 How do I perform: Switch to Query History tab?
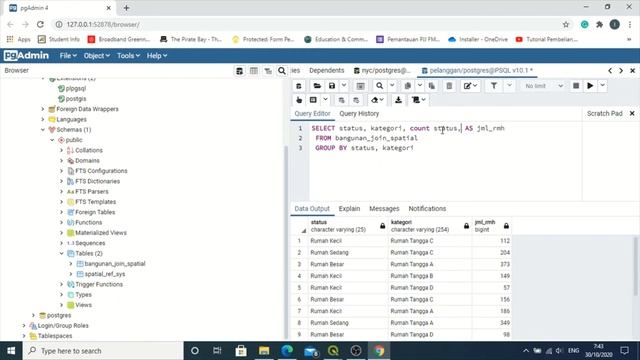(x=359, y=113)
